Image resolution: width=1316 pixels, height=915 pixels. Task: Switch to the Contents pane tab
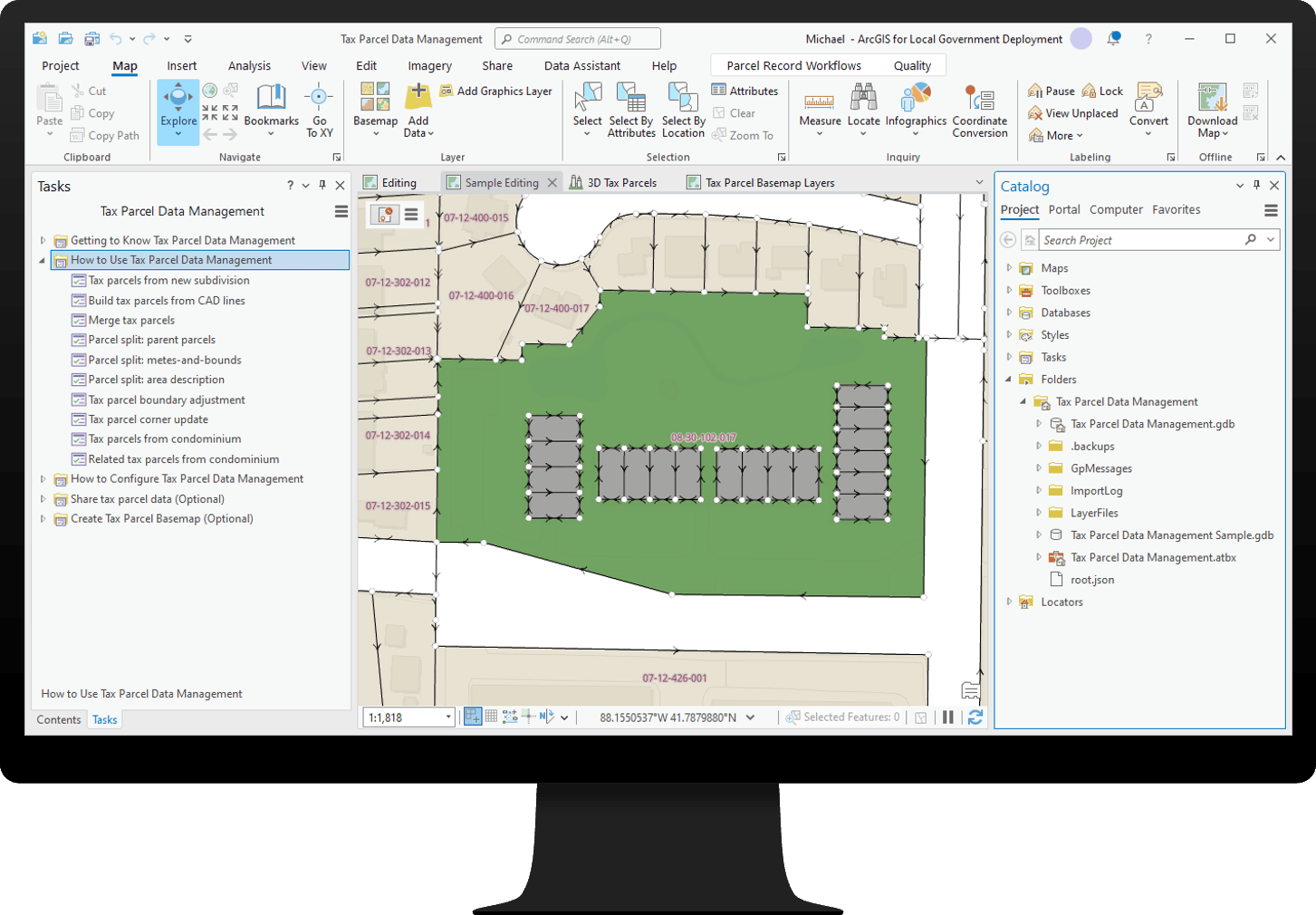59,719
